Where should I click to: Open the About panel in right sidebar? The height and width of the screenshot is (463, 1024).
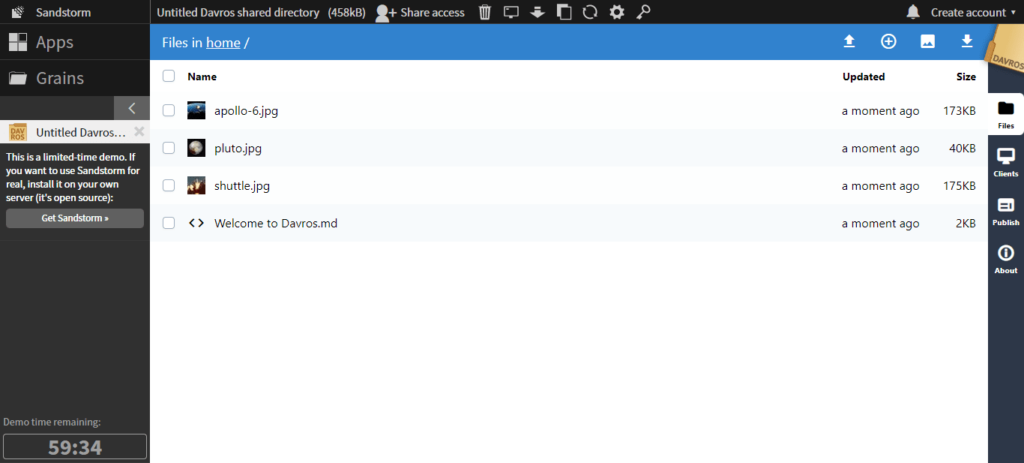pyautogui.click(x=1006, y=260)
